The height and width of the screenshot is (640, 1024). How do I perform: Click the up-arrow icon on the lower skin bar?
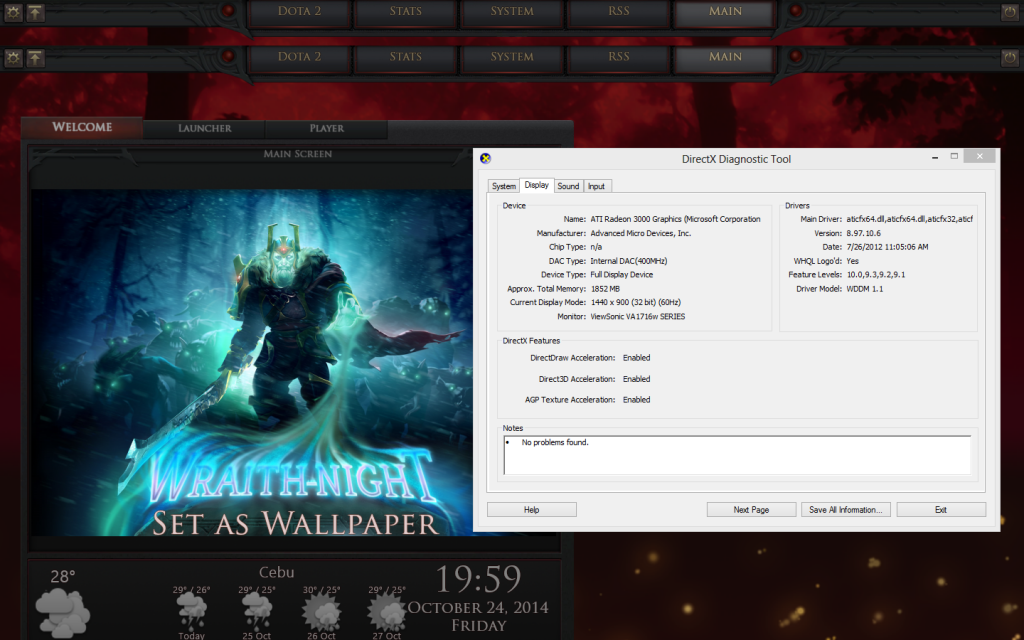pyautogui.click(x=35, y=58)
